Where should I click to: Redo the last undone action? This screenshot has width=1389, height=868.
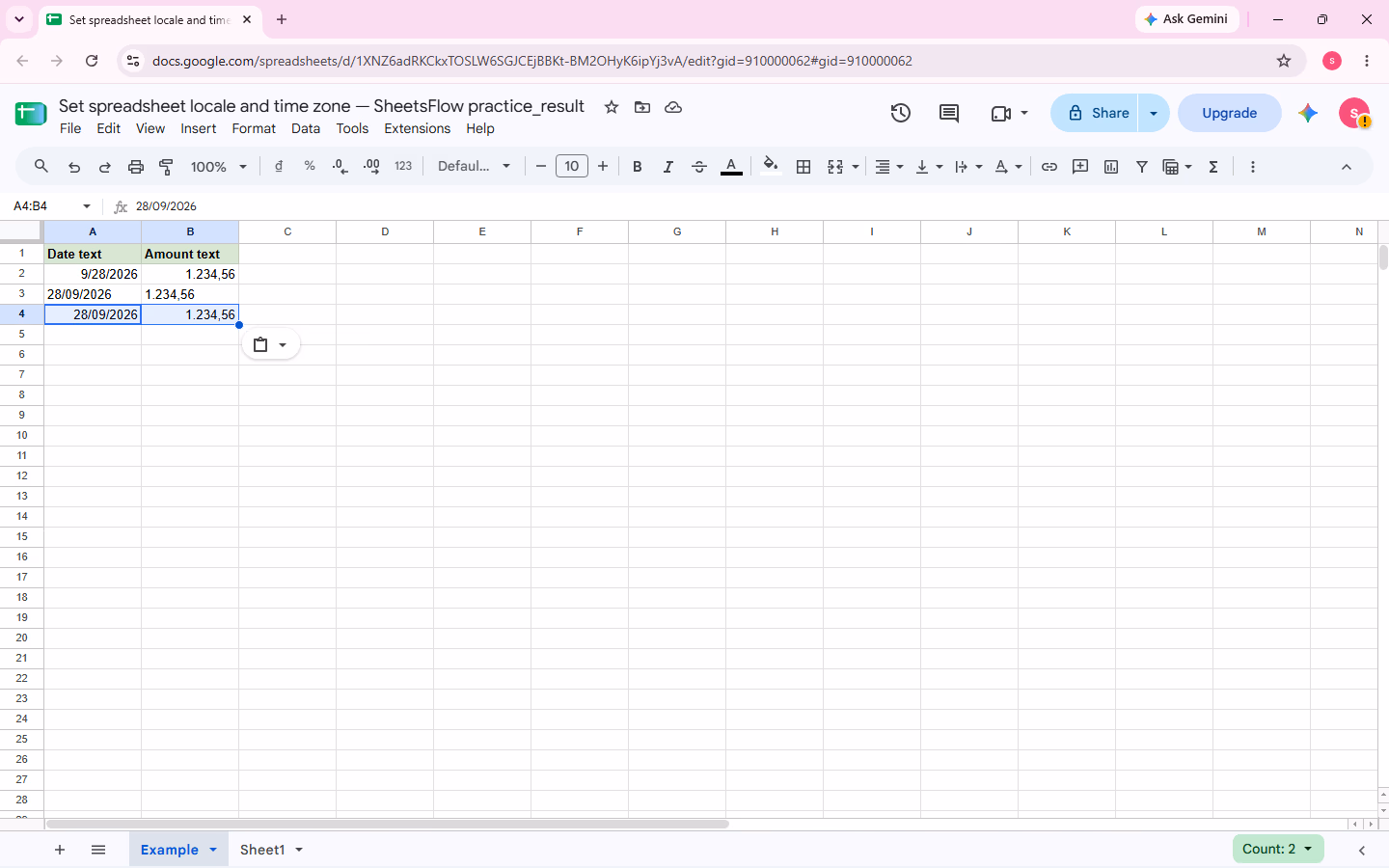105,167
